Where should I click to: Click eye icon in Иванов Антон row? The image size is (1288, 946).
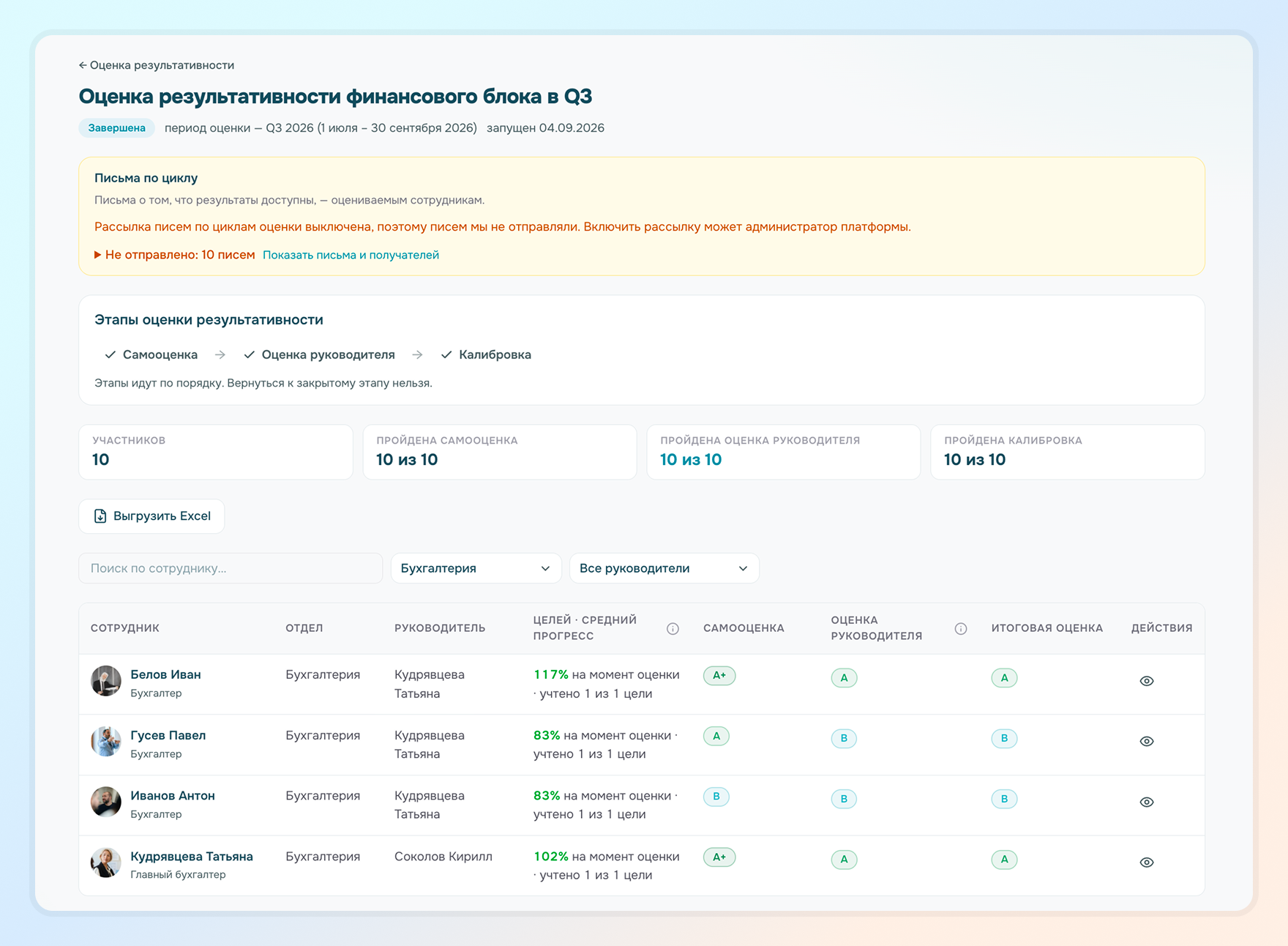[1147, 802]
